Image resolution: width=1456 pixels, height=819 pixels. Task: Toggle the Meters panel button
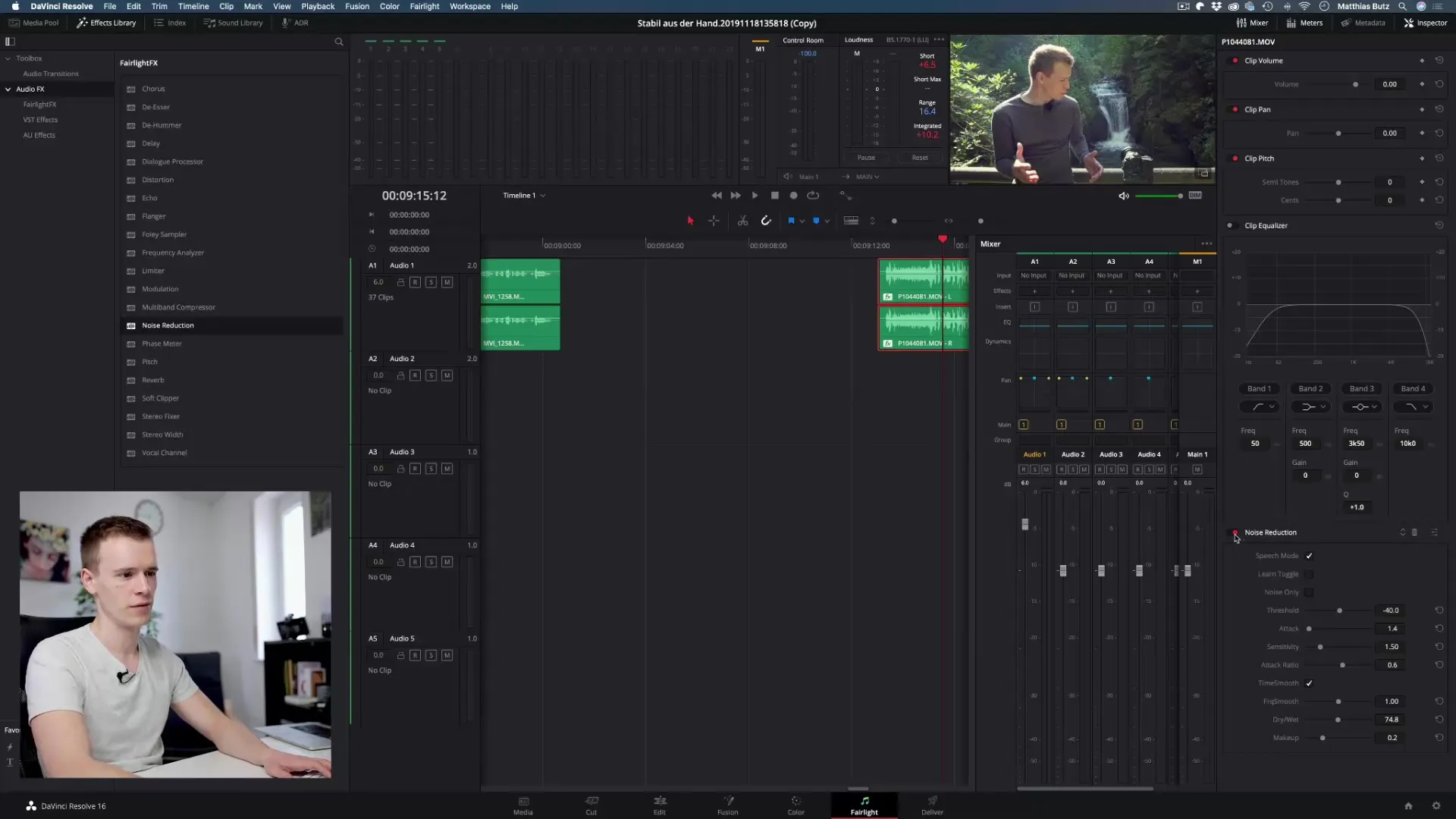coord(1304,23)
